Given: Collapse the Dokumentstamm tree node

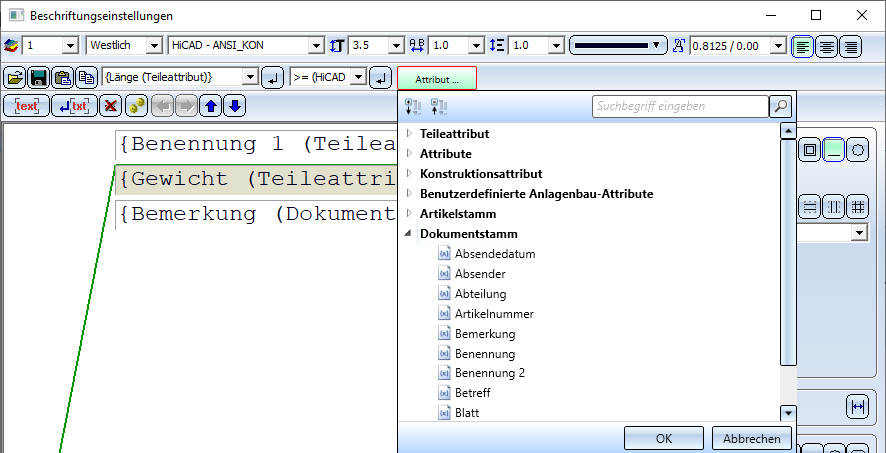Looking at the screenshot, I should (409, 234).
